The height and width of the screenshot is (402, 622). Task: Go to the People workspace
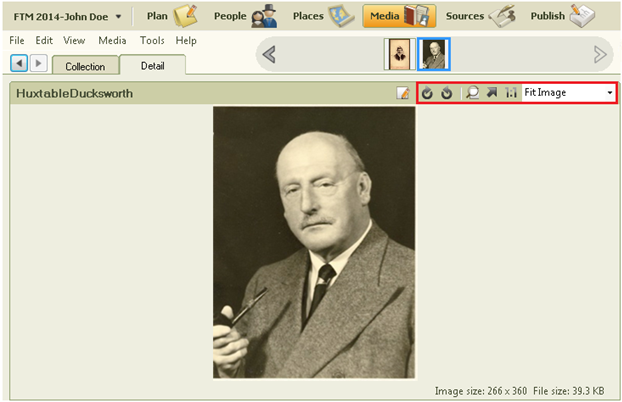(244, 16)
